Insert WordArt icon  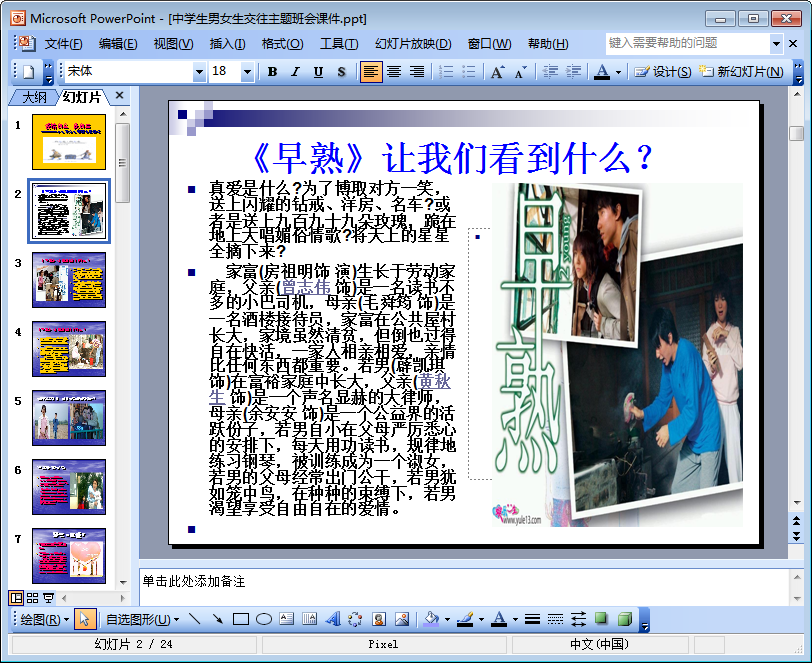pos(333,619)
